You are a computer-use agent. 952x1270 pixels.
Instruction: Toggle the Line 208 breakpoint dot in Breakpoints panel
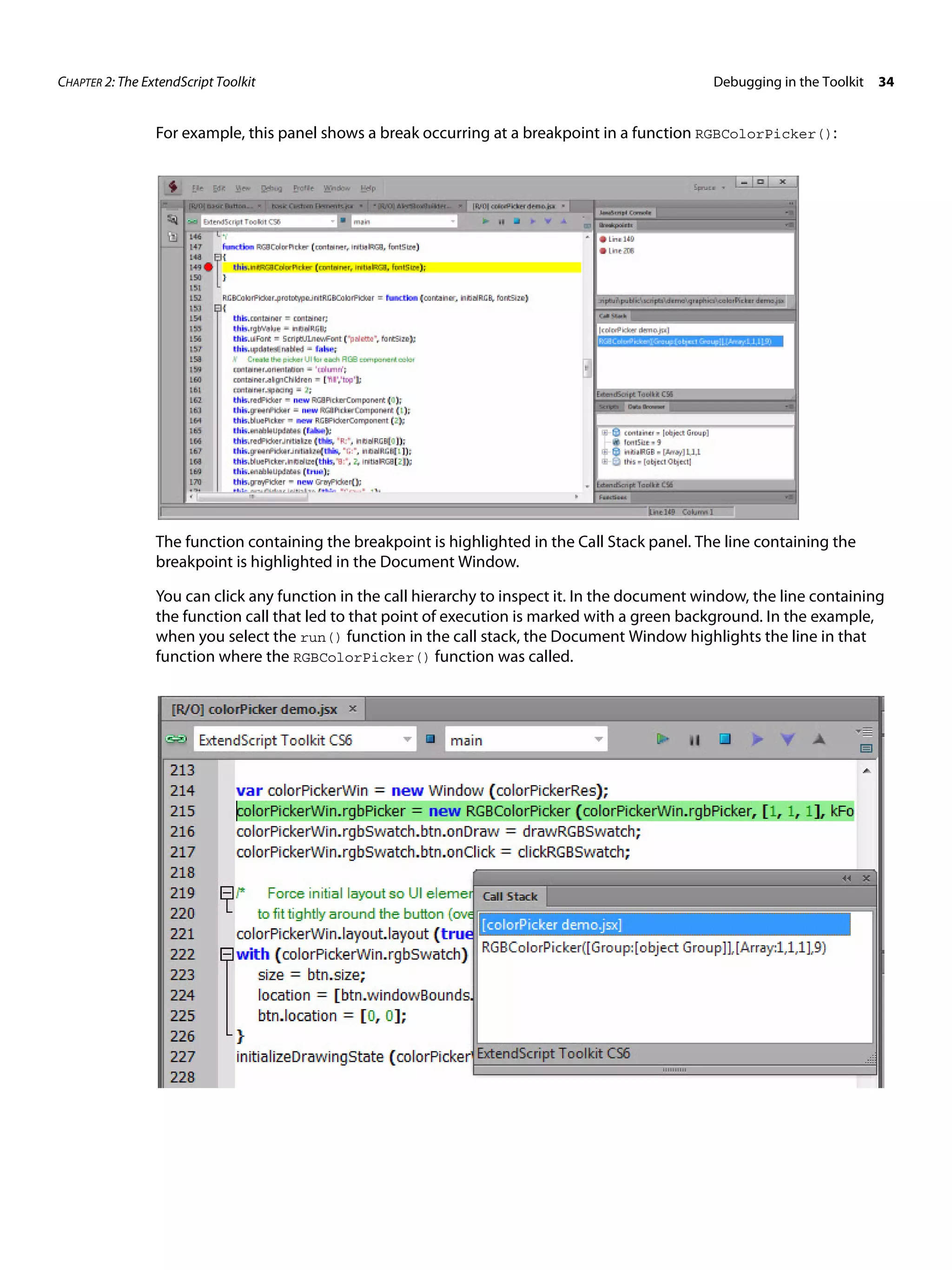pos(603,251)
